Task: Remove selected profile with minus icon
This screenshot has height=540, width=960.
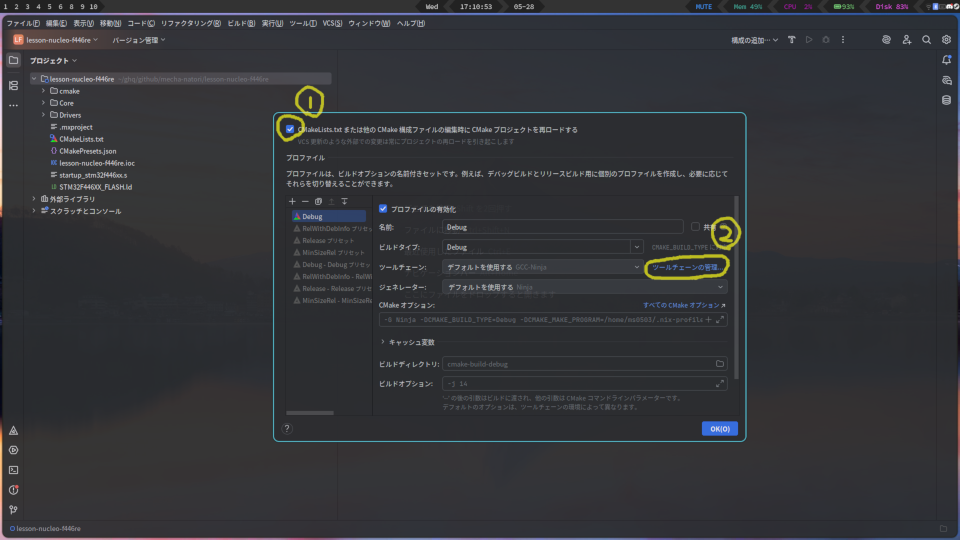Action: click(x=305, y=201)
